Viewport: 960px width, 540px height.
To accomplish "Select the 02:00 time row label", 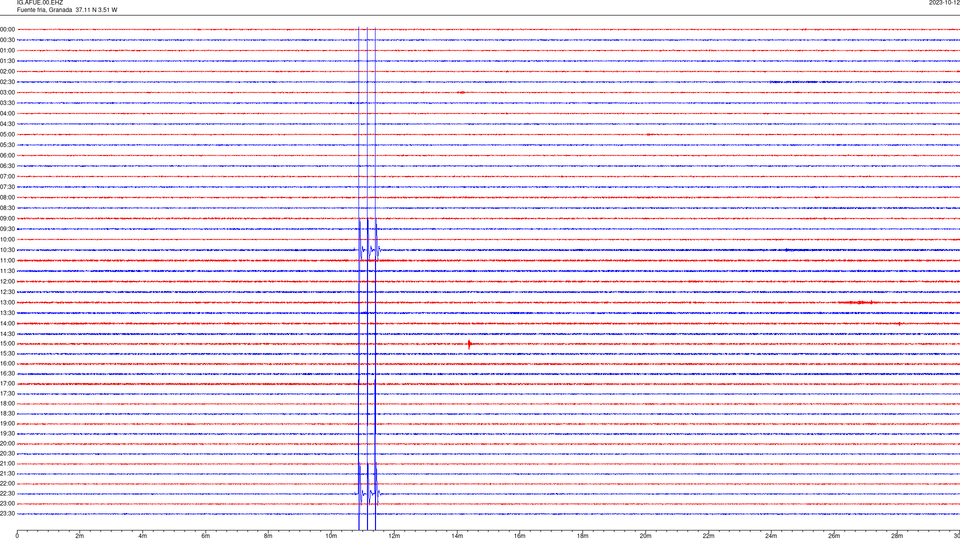I will click(7, 72).
